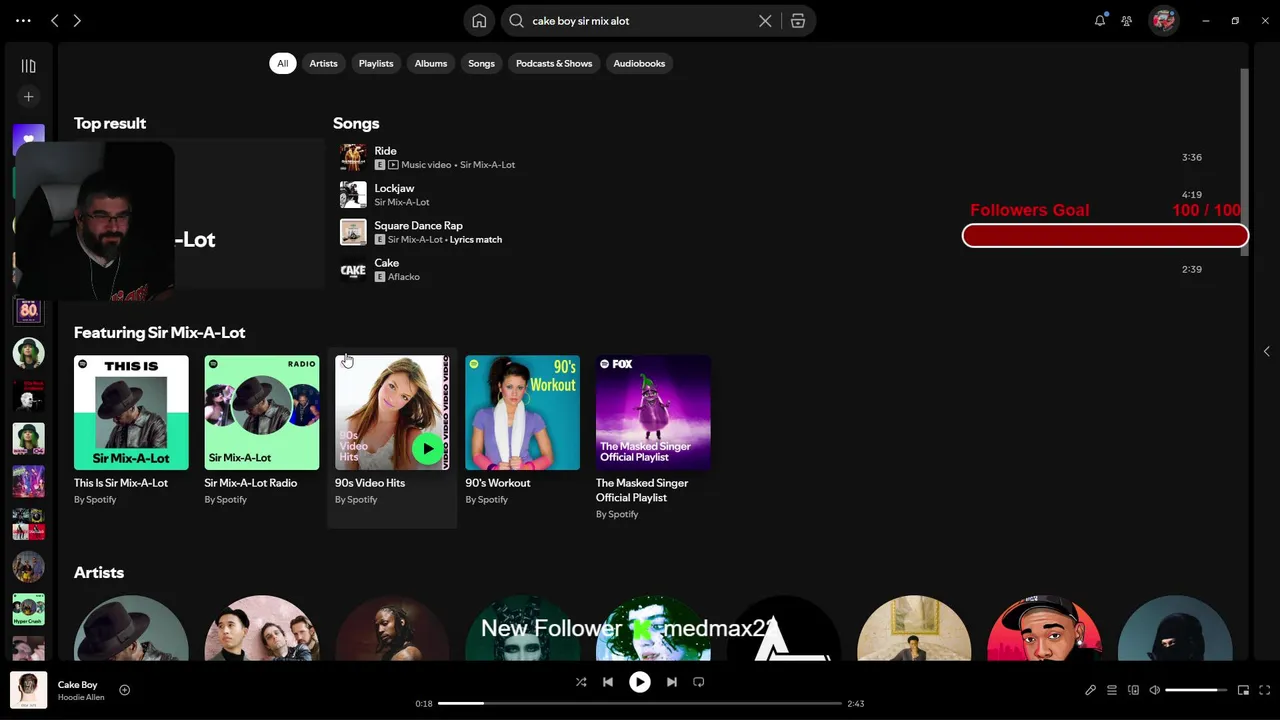The width and height of the screenshot is (1280, 720).
Task: Open Connect to a device
Action: tap(1133, 690)
